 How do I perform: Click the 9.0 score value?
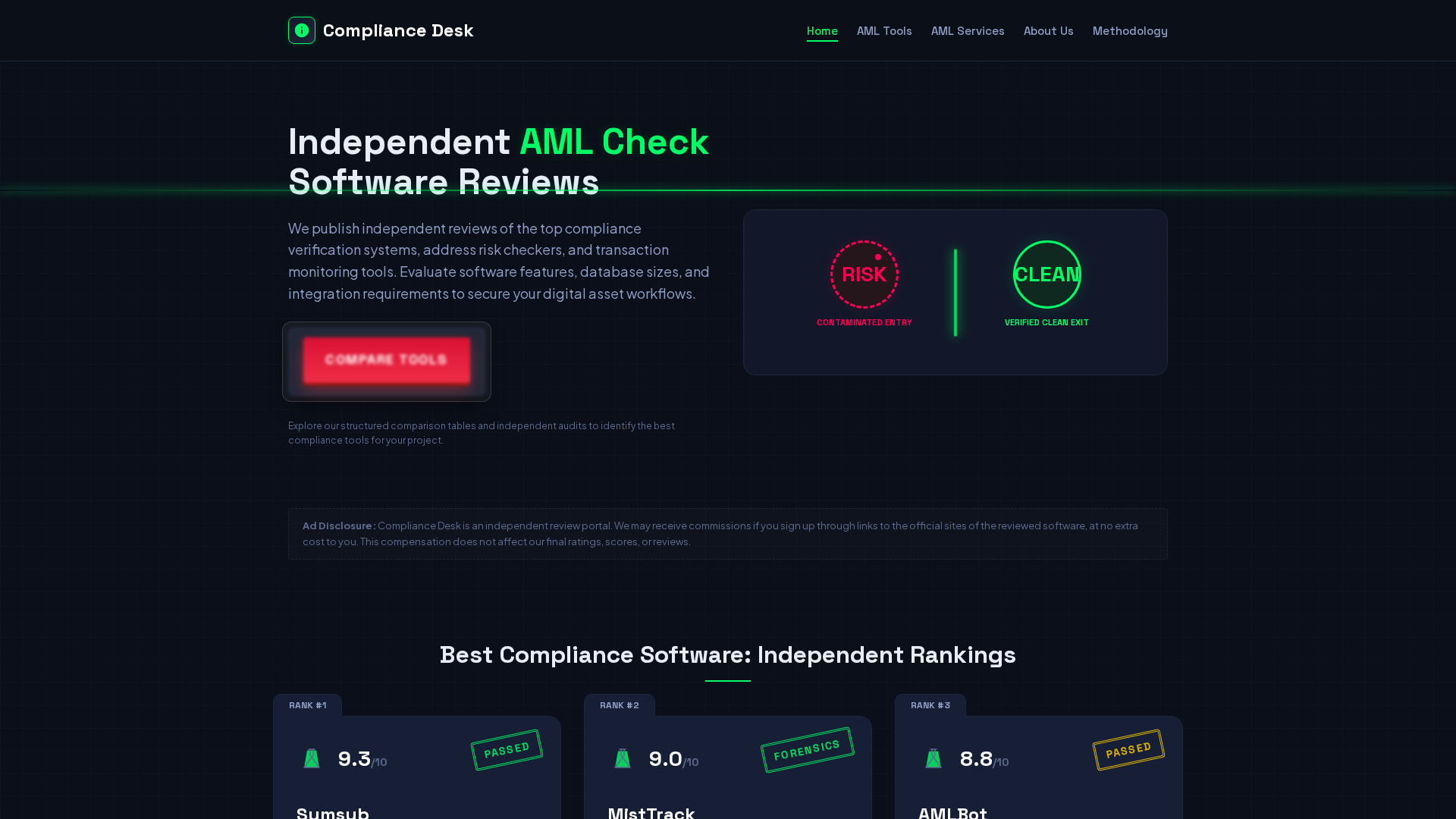pyautogui.click(x=666, y=758)
